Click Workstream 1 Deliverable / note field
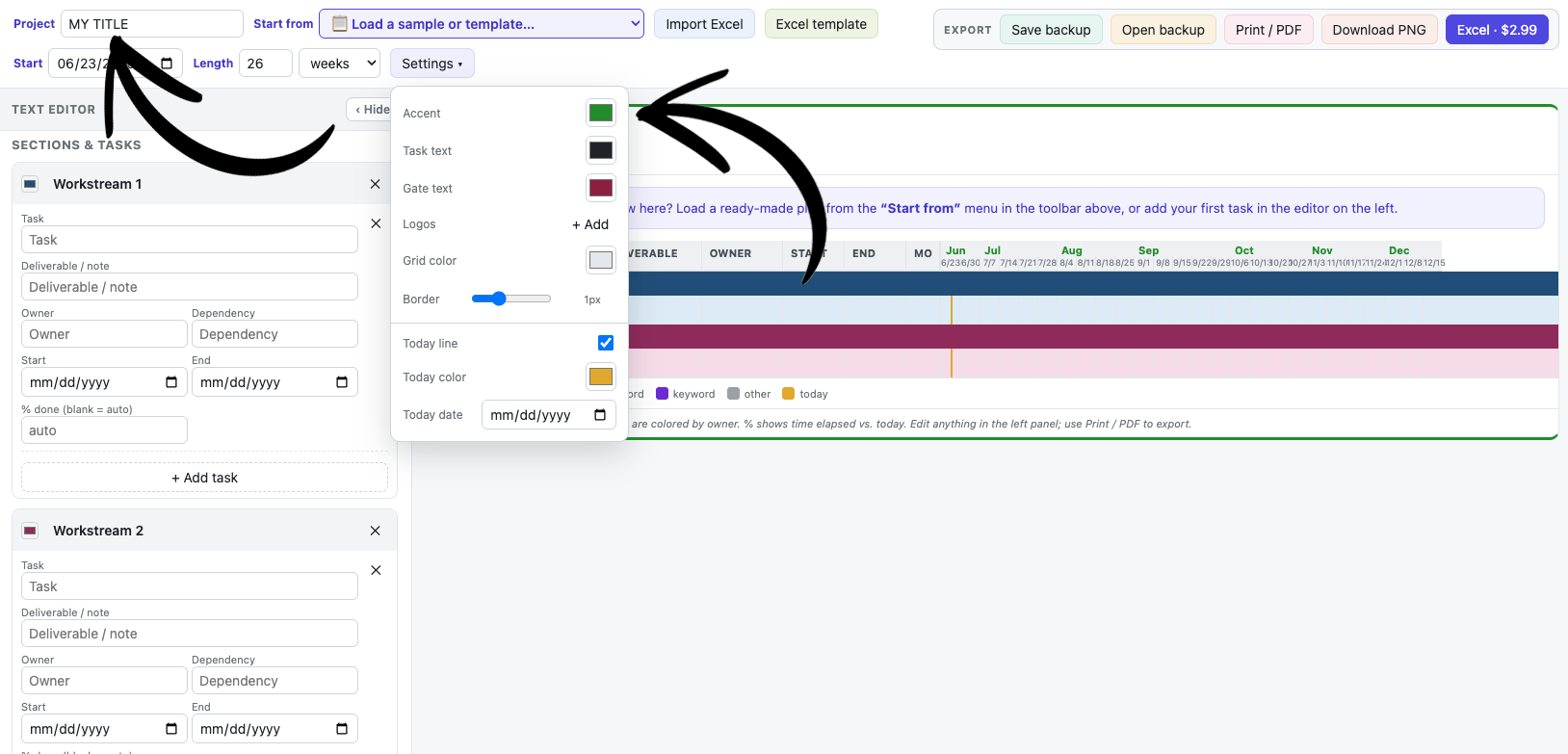Screen dimensions: 1568x754 pyautogui.click(x=190, y=287)
